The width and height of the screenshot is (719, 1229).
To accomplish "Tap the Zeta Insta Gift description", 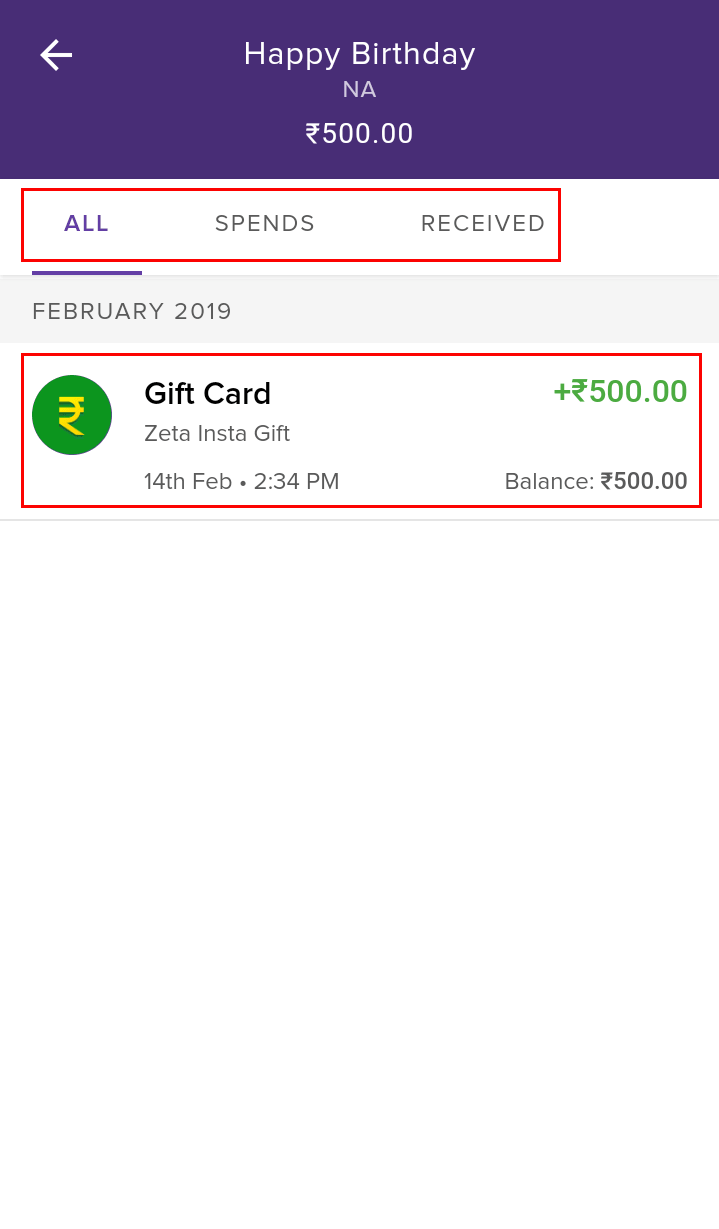I will [217, 434].
